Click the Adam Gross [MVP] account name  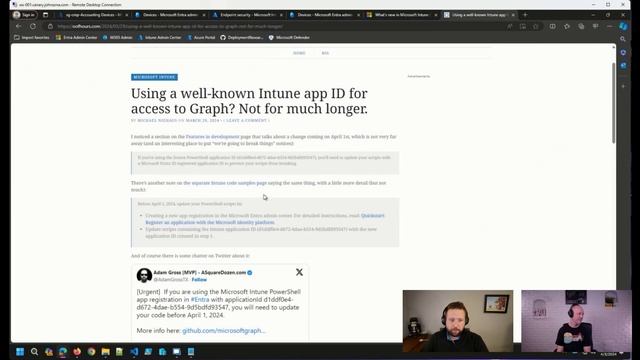[x=200, y=272]
